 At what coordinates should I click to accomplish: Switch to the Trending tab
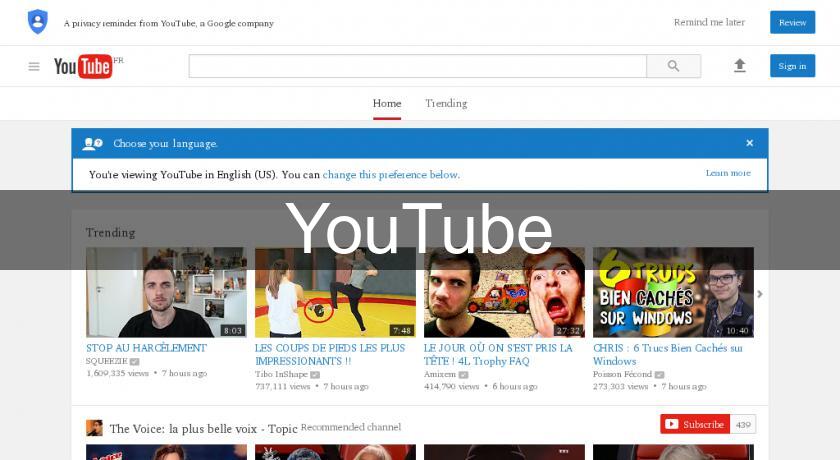[446, 103]
